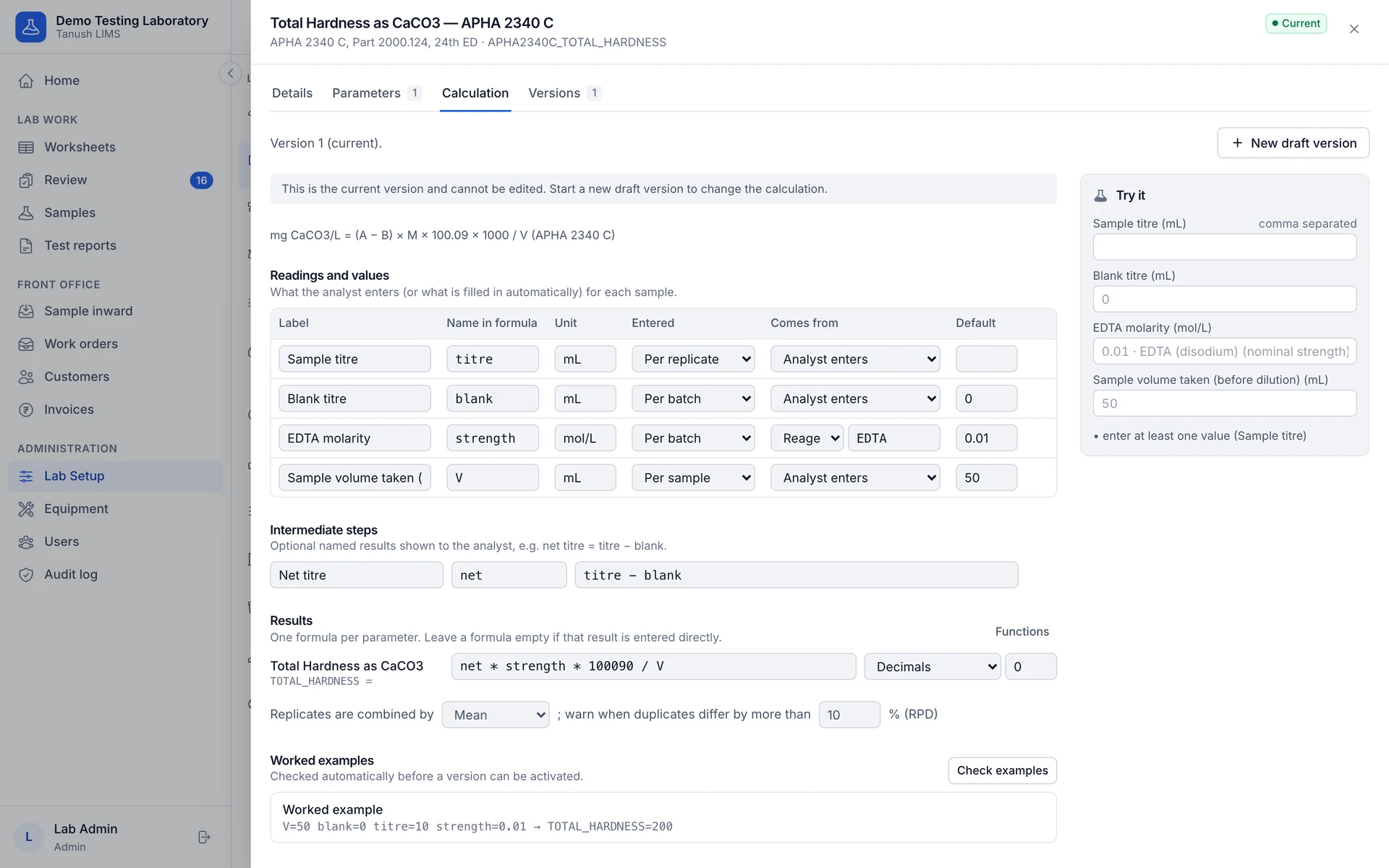Click the Work orders icon
The width and height of the screenshot is (1389, 868).
point(26,344)
